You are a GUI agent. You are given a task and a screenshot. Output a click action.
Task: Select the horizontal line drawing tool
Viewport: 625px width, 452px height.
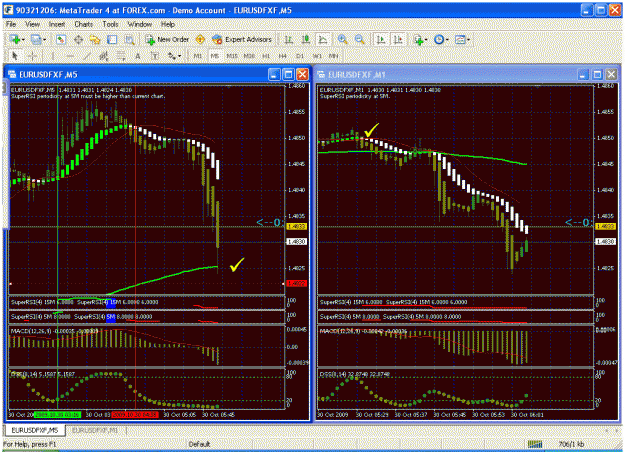pyautogui.click(x=70, y=56)
